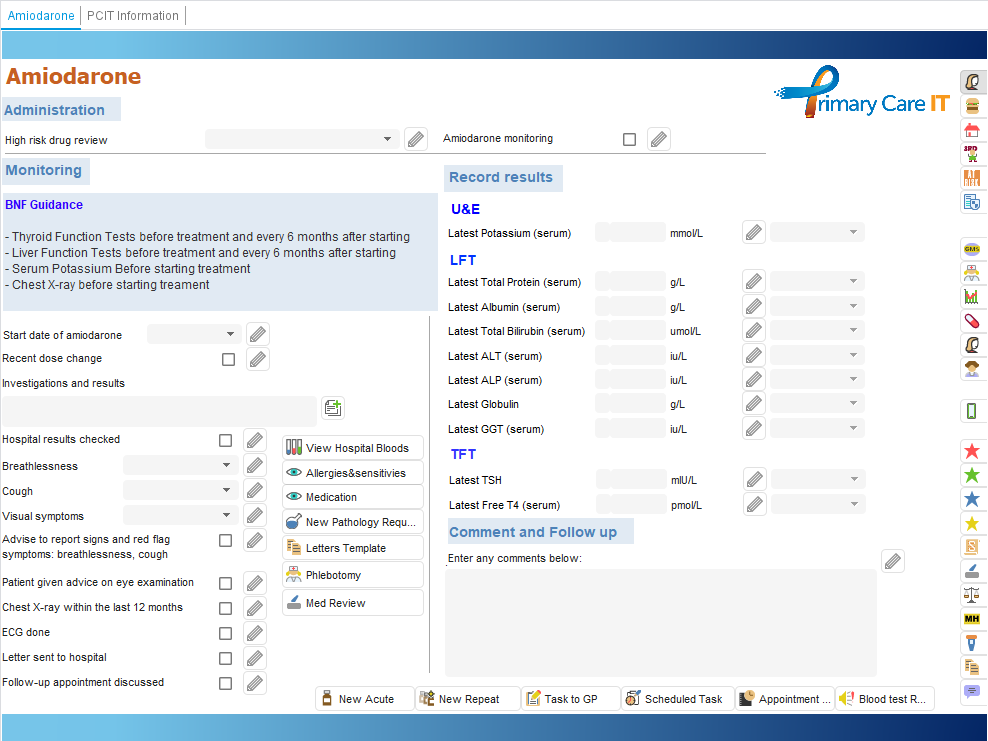Click into the comments text area
The height and width of the screenshot is (741, 988).
coord(660,622)
